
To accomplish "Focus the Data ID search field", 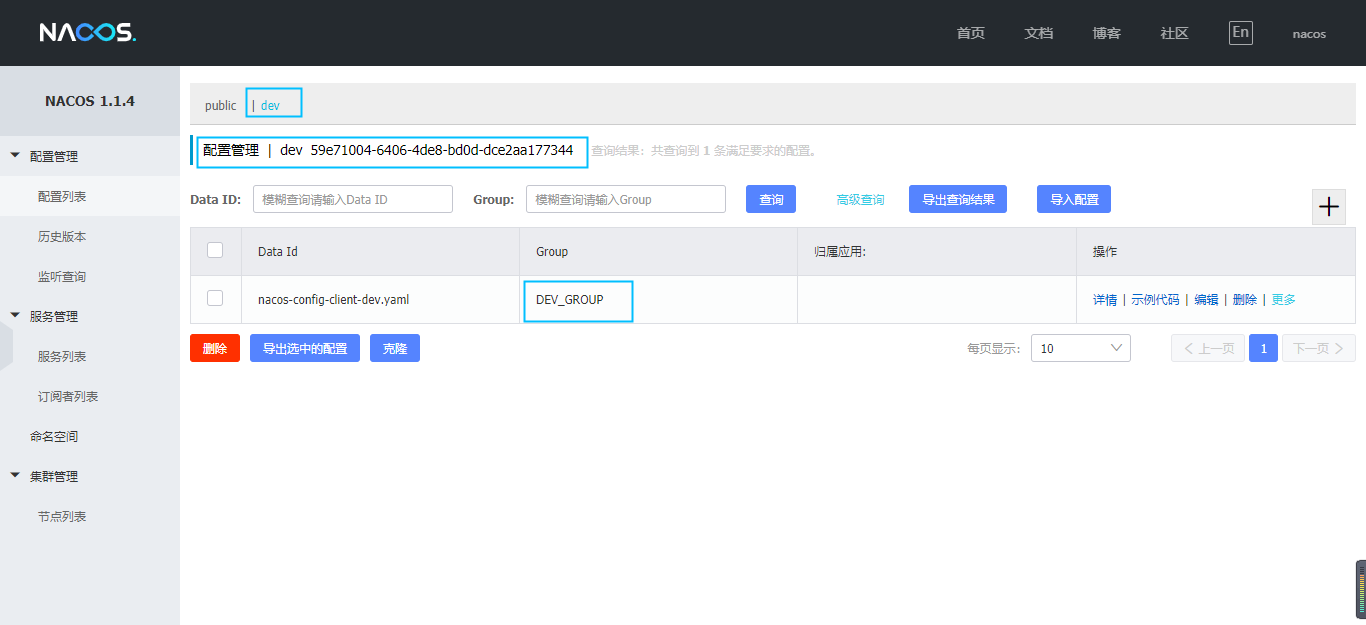I will click(x=353, y=199).
